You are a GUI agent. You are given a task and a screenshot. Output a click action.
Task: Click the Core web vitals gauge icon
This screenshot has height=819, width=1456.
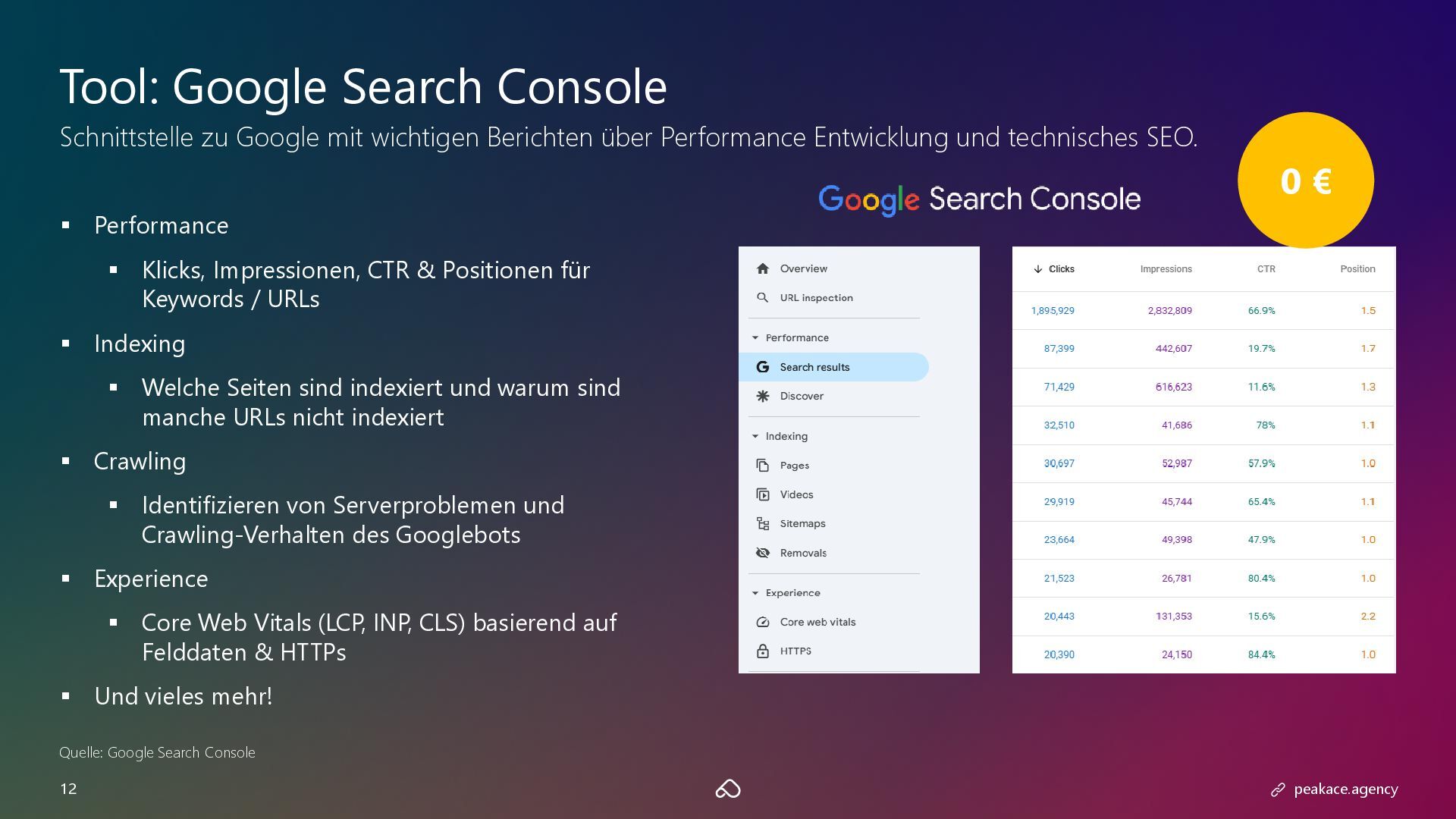(x=763, y=622)
